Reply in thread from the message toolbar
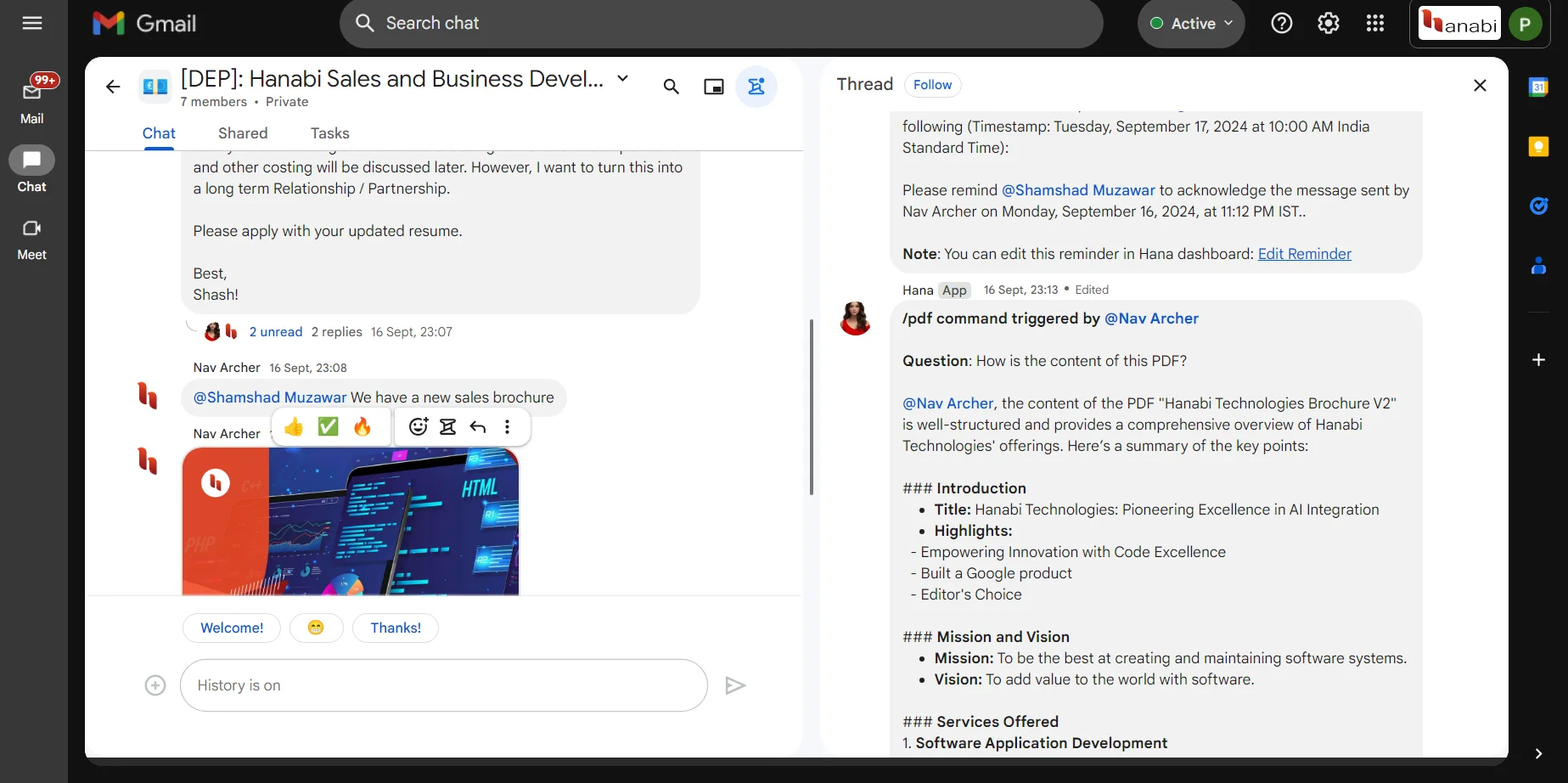Viewport: 1568px width, 783px height. point(448,426)
